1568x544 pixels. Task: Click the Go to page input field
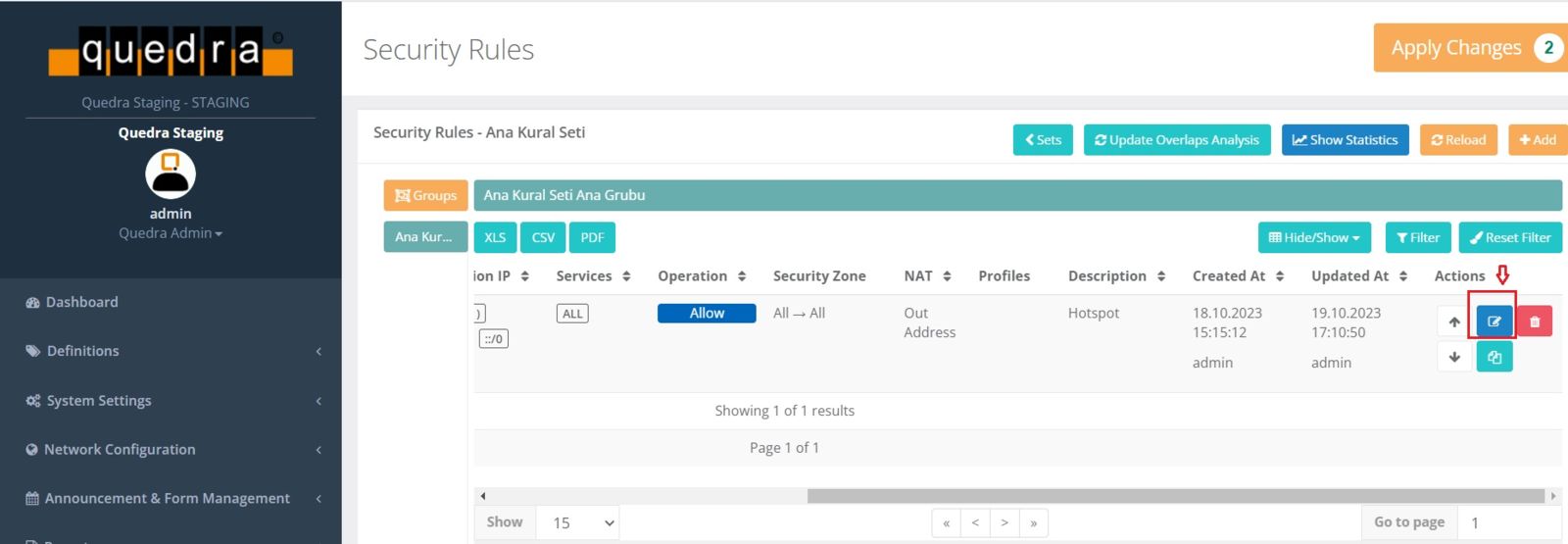1507,522
